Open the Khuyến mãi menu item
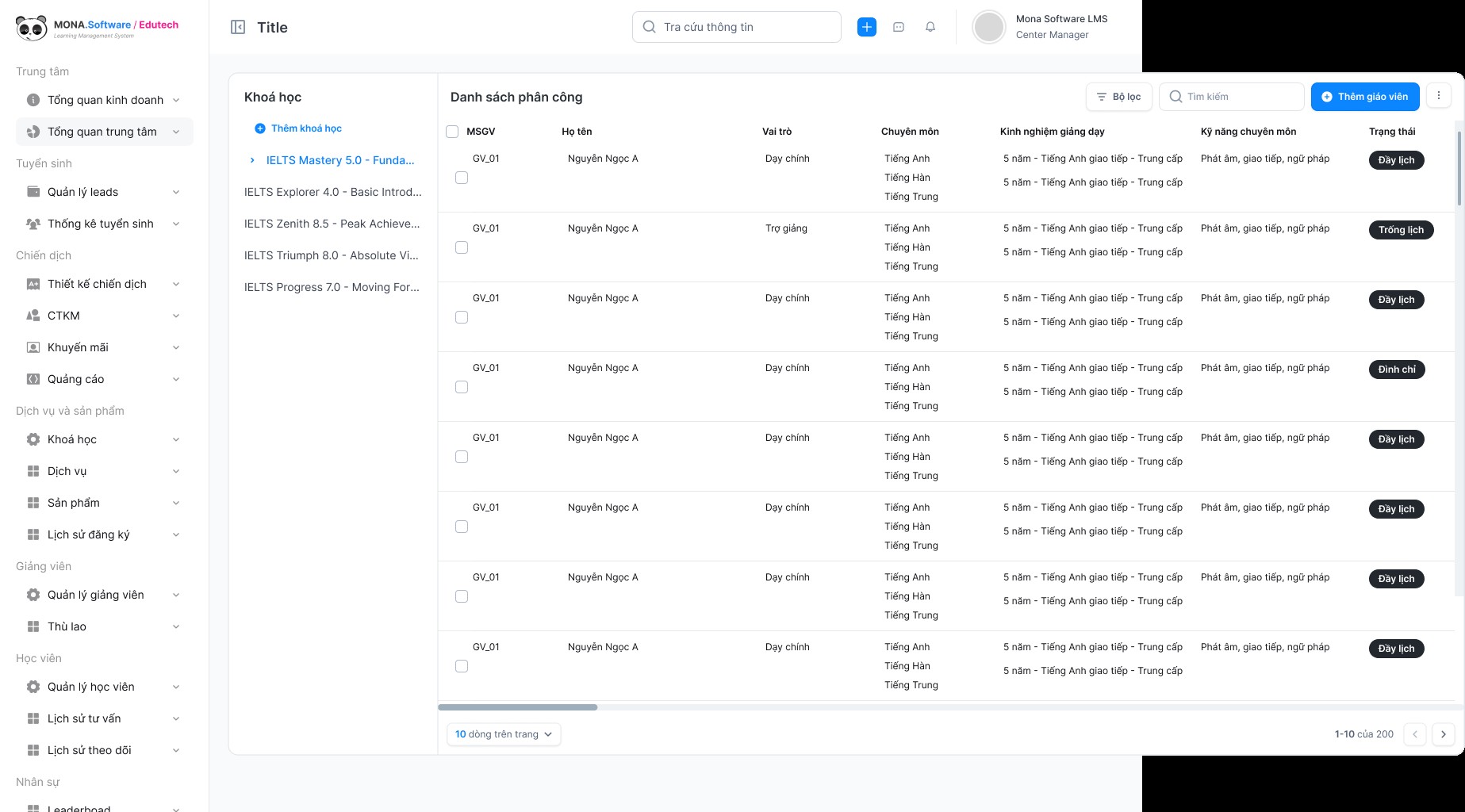 (x=105, y=347)
